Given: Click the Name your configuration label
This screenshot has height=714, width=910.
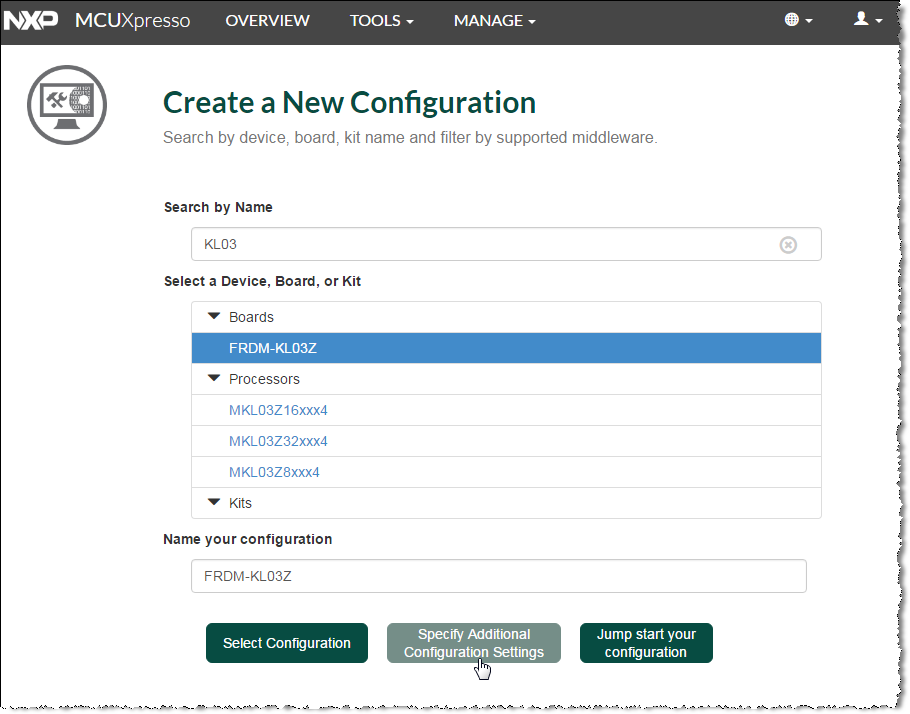Looking at the screenshot, I should point(248,539).
